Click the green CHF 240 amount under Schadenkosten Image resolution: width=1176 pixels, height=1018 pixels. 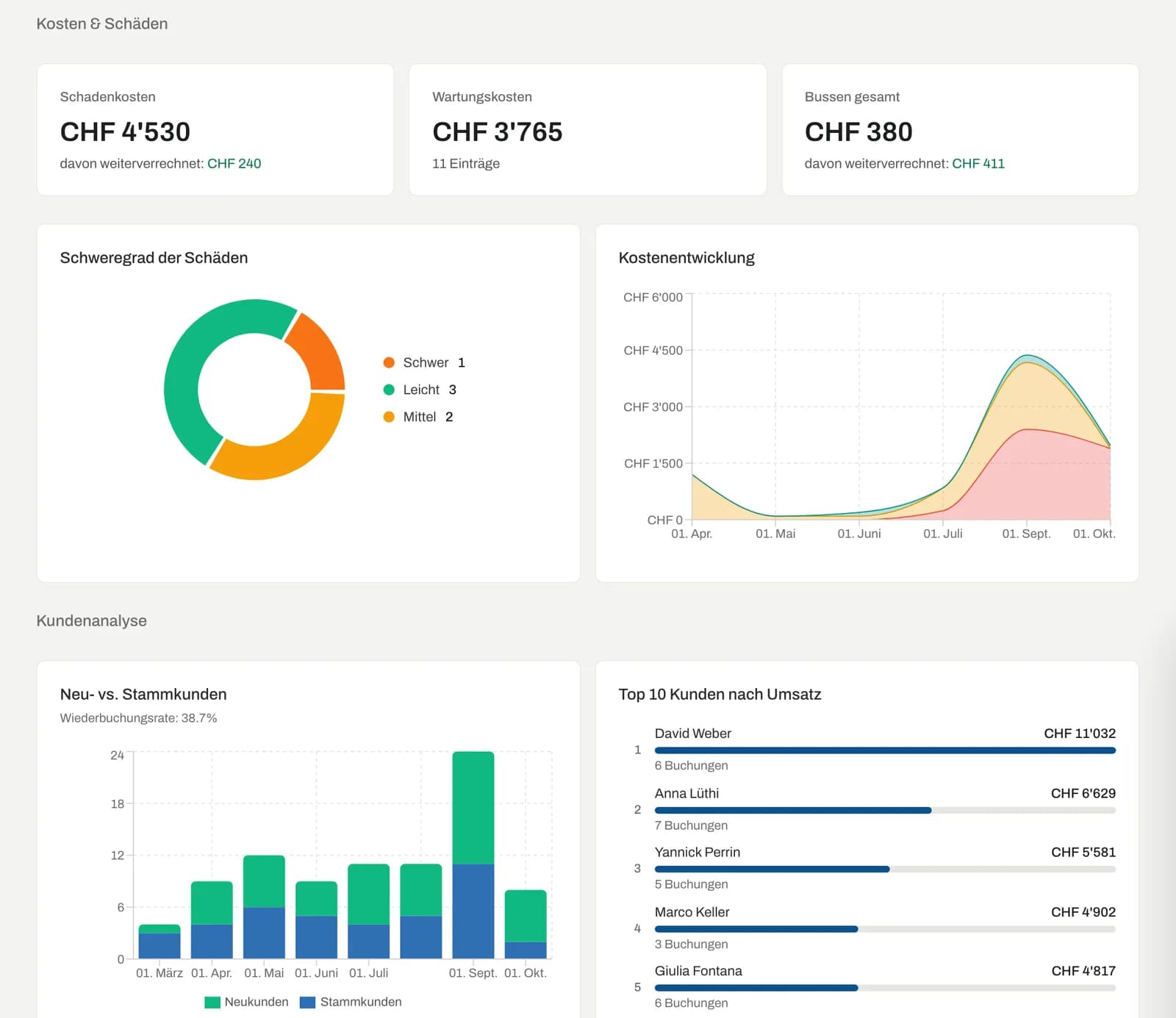pos(234,164)
